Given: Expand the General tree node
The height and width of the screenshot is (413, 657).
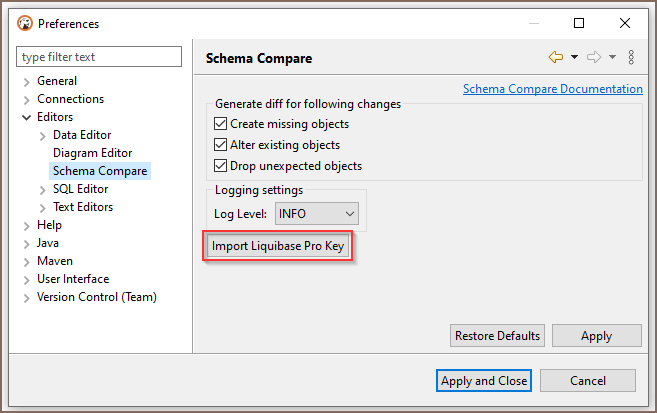Looking at the screenshot, I should [x=26, y=82].
